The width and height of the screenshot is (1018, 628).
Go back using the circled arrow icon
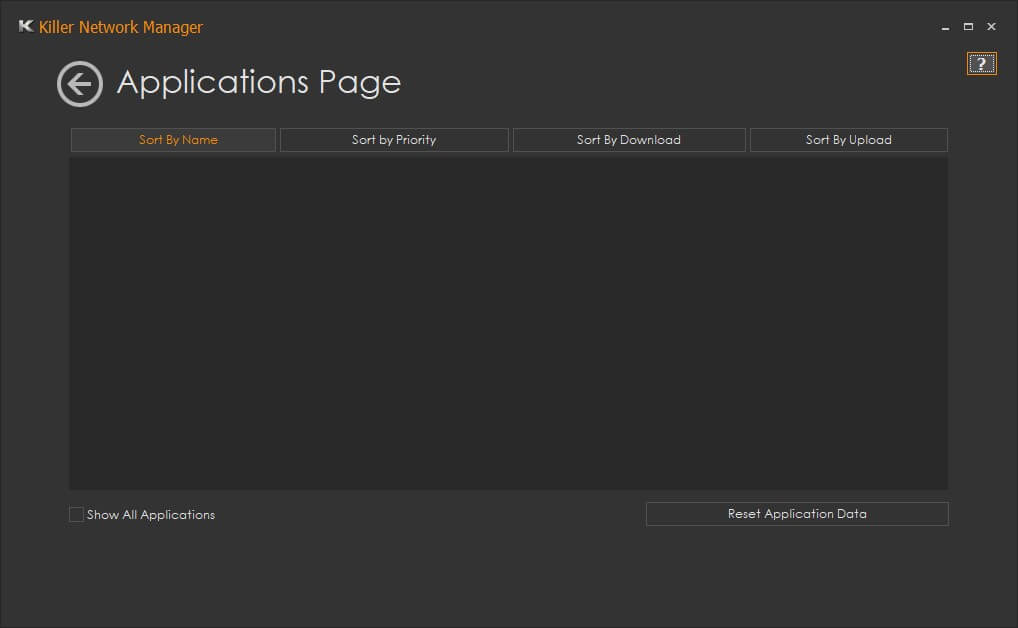(80, 84)
